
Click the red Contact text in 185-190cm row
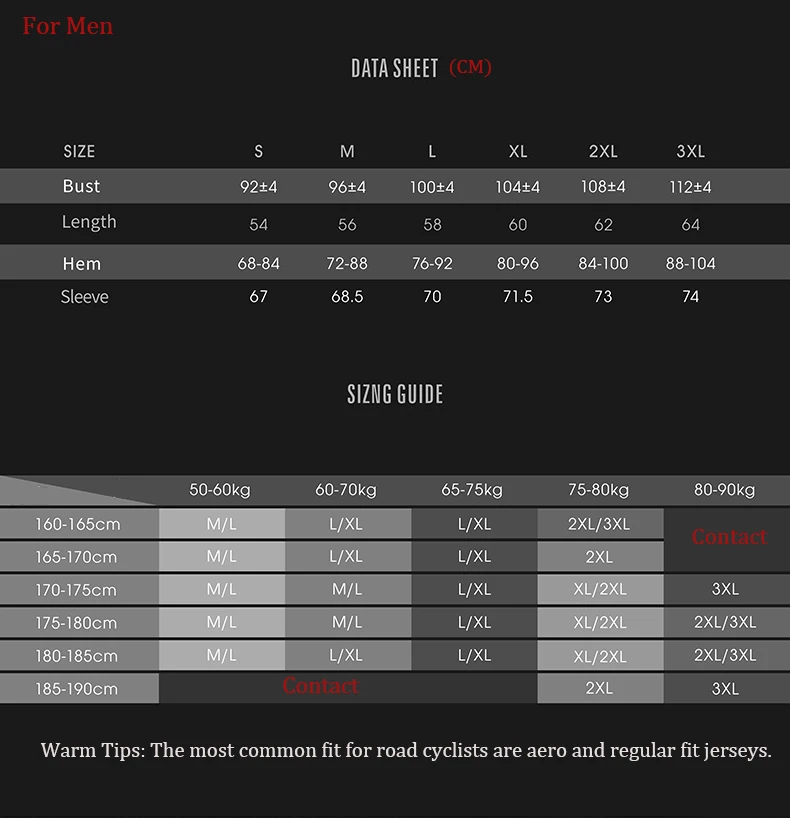pyautogui.click(x=320, y=686)
